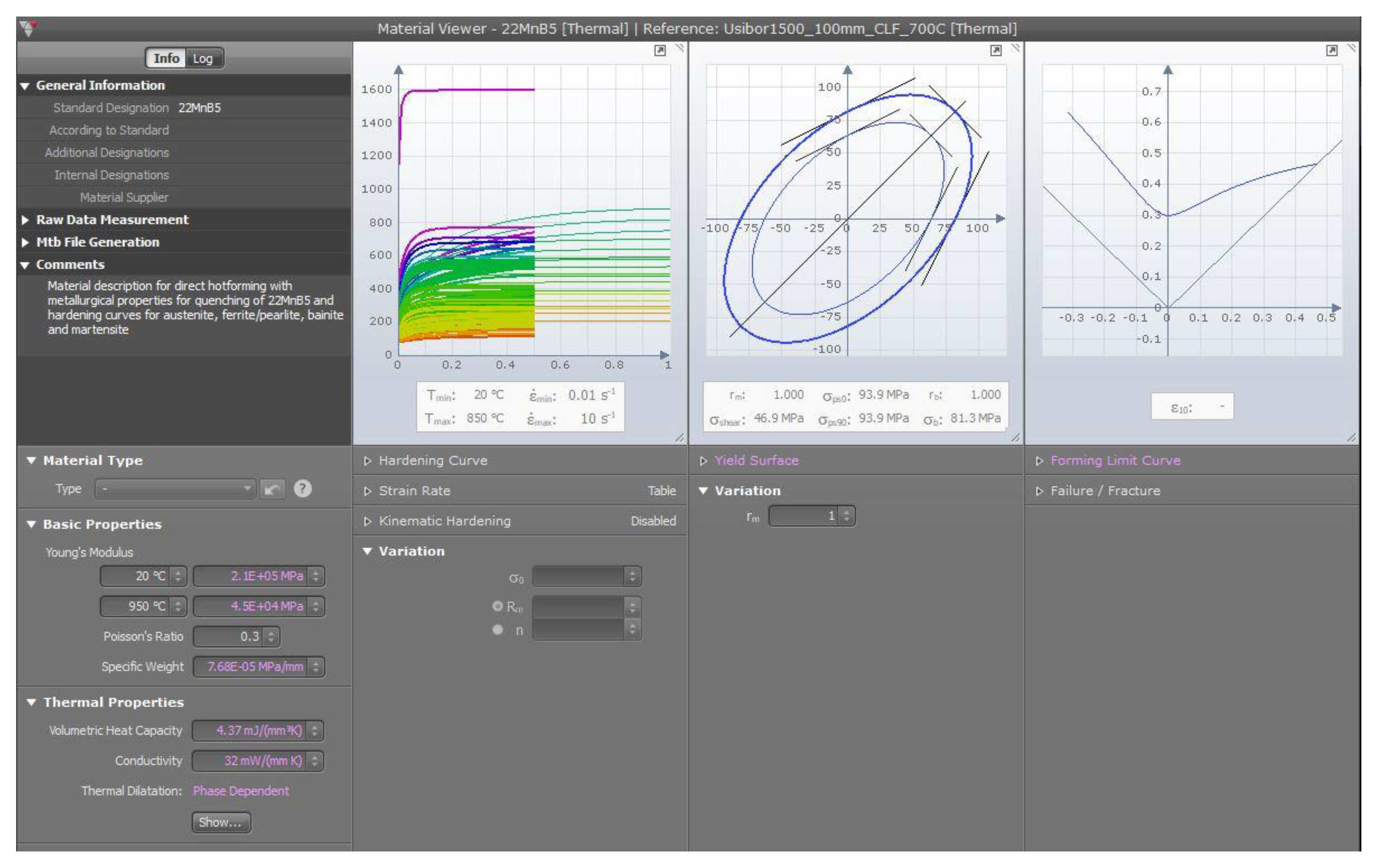Viewport: 1377px width, 868px height.
Task: Click the Show... thermal dilatation button
Action: coord(221,822)
